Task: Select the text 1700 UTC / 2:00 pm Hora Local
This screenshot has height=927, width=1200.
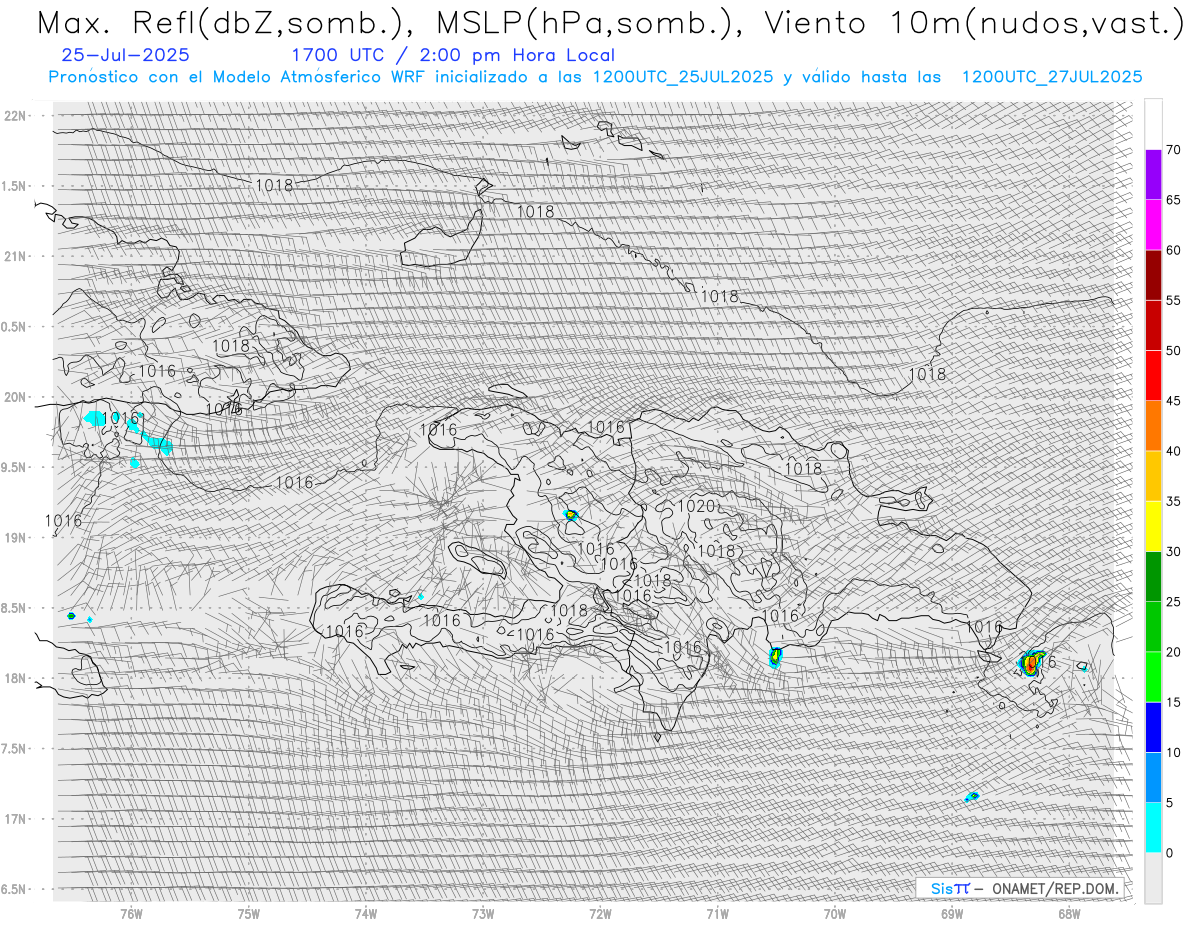Action: pyautogui.click(x=453, y=55)
